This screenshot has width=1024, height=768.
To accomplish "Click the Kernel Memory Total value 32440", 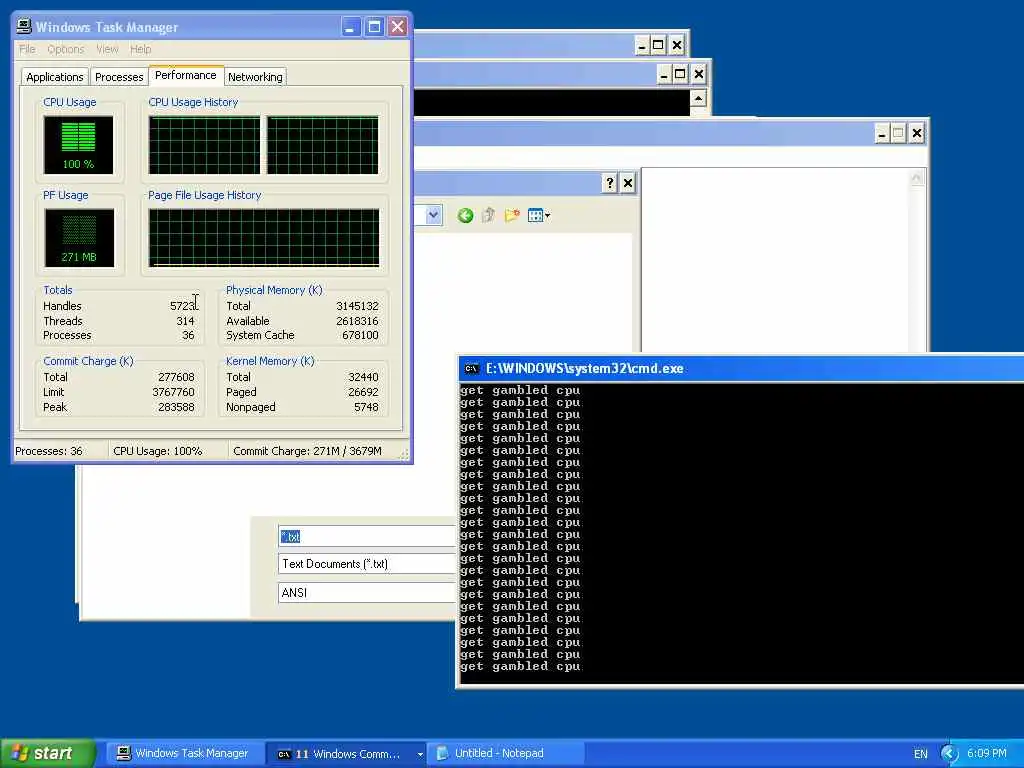I will [363, 377].
